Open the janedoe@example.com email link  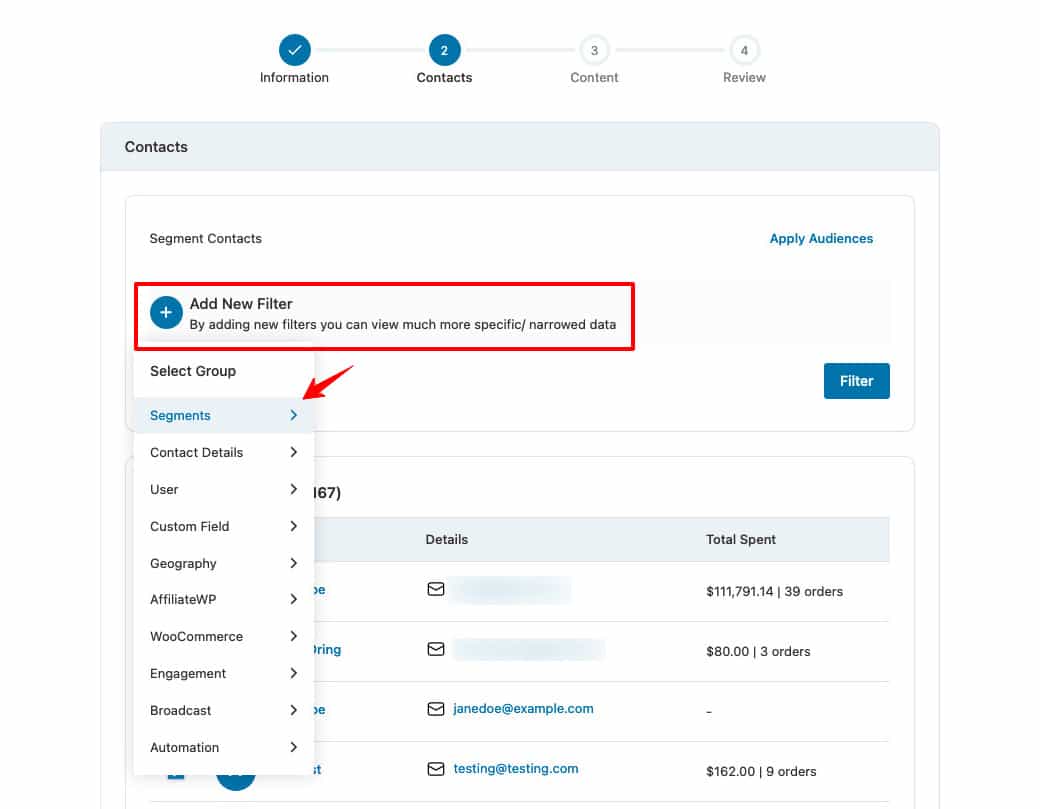[523, 708]
